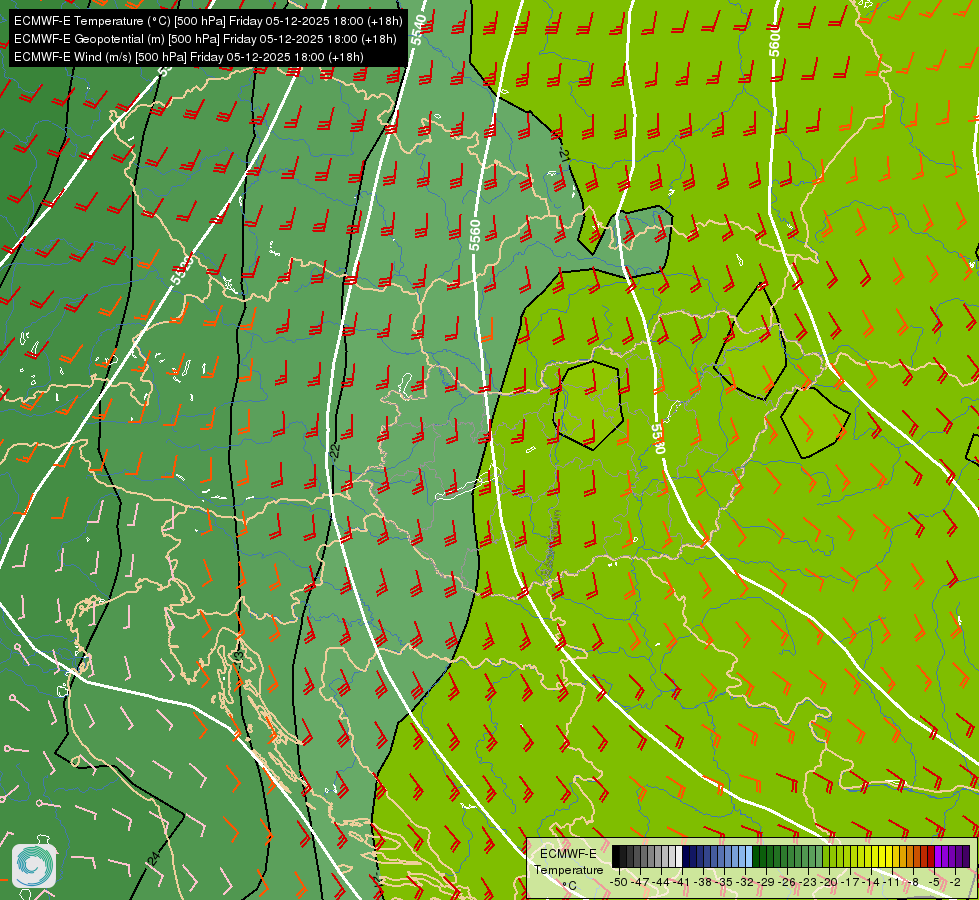
Task: Click the -11 legend tick label
Action: click(892, 882)
